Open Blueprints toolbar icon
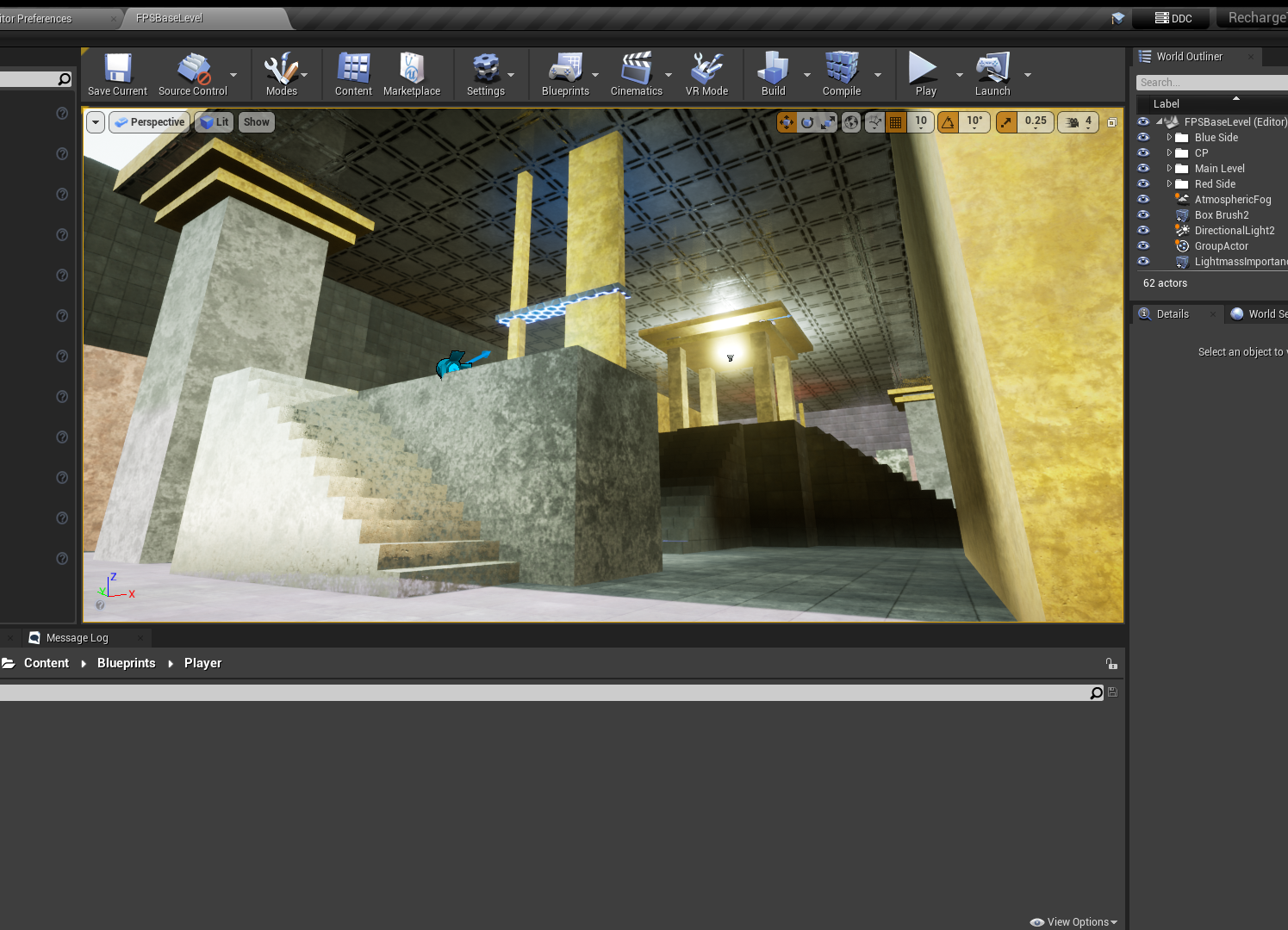This screenshot has height=930, width=1288. click(x=565, y=74)
